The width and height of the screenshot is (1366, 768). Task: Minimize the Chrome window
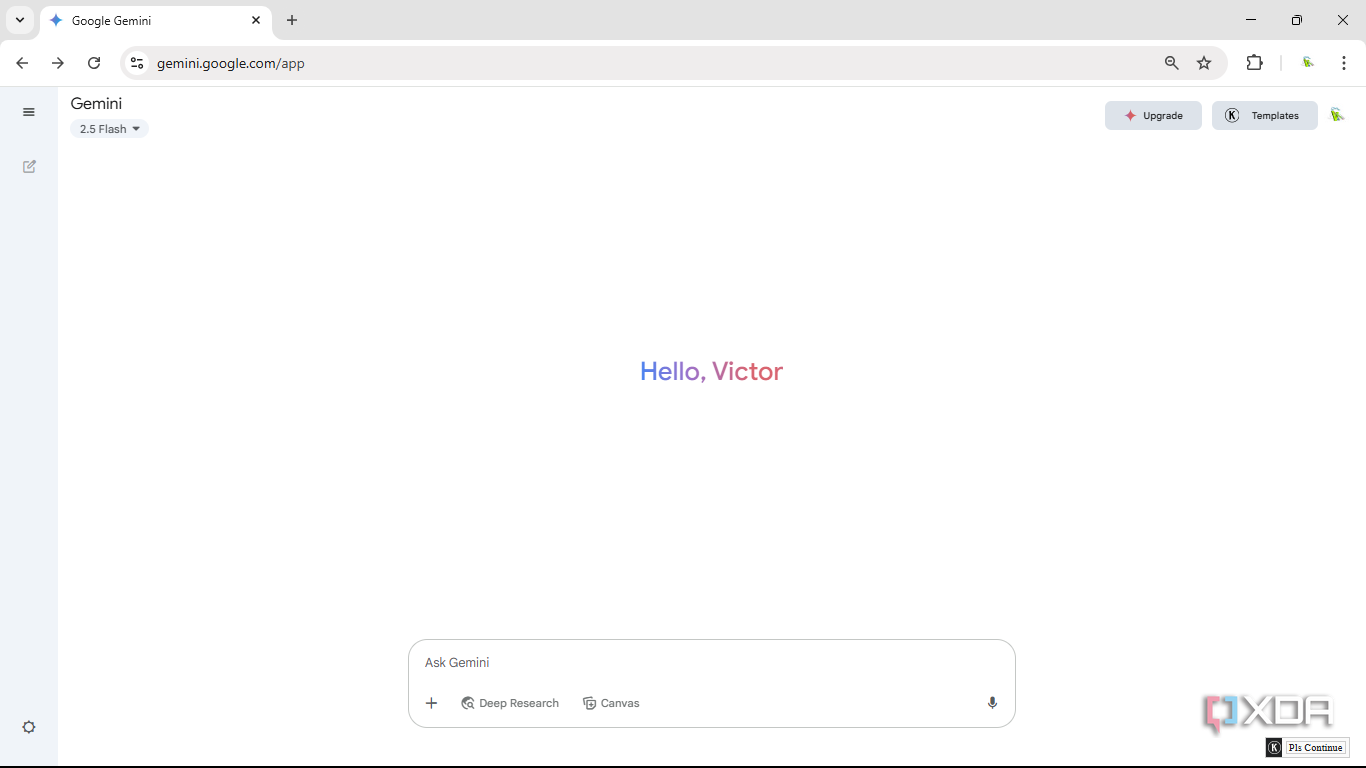pos(1251,20)
